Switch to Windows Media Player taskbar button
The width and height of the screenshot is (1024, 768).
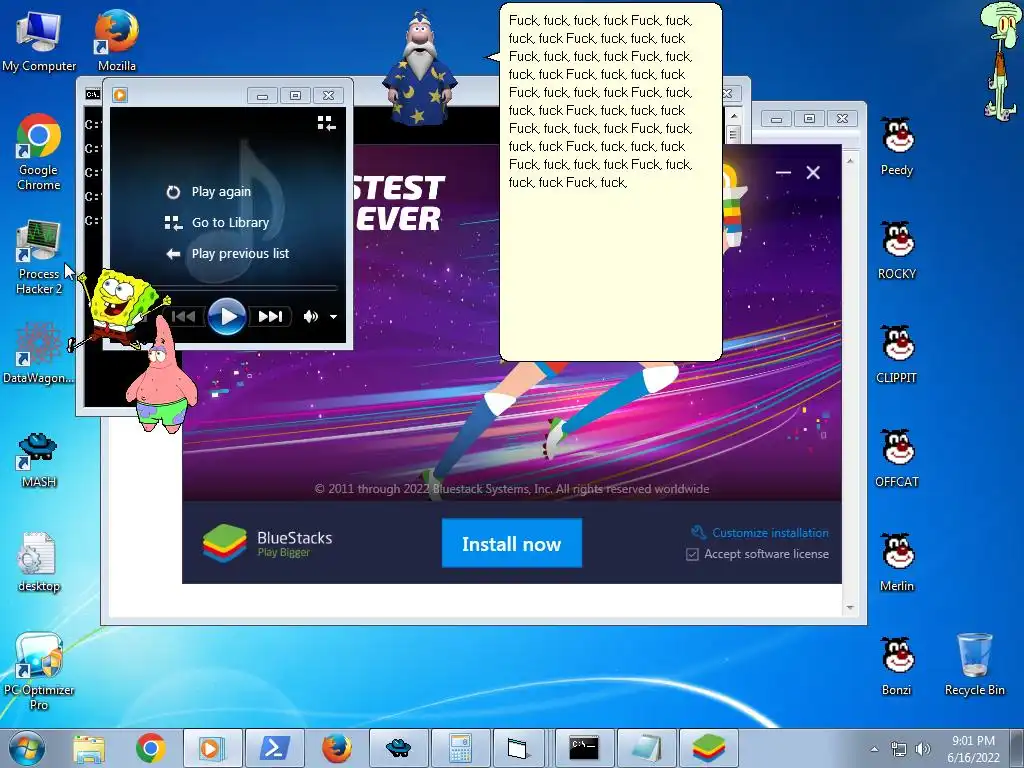tap(212, 748)
